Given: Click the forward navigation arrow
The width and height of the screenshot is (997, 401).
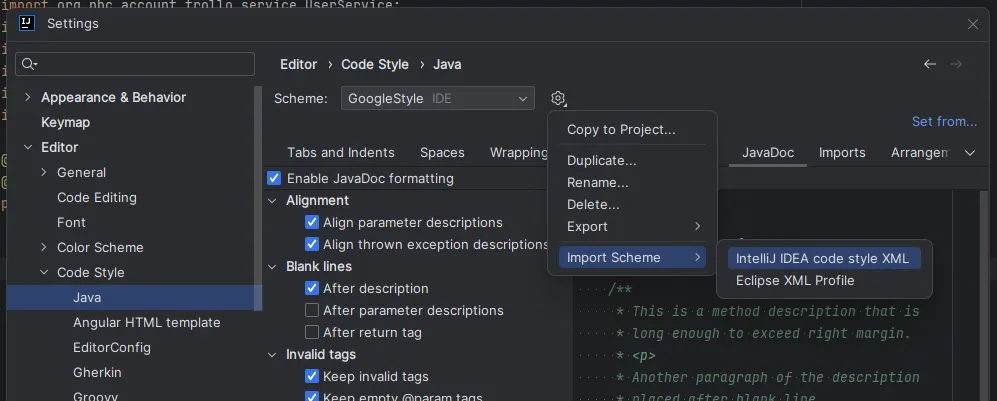Looking at the screenshot, I should (x=956, y=64).
